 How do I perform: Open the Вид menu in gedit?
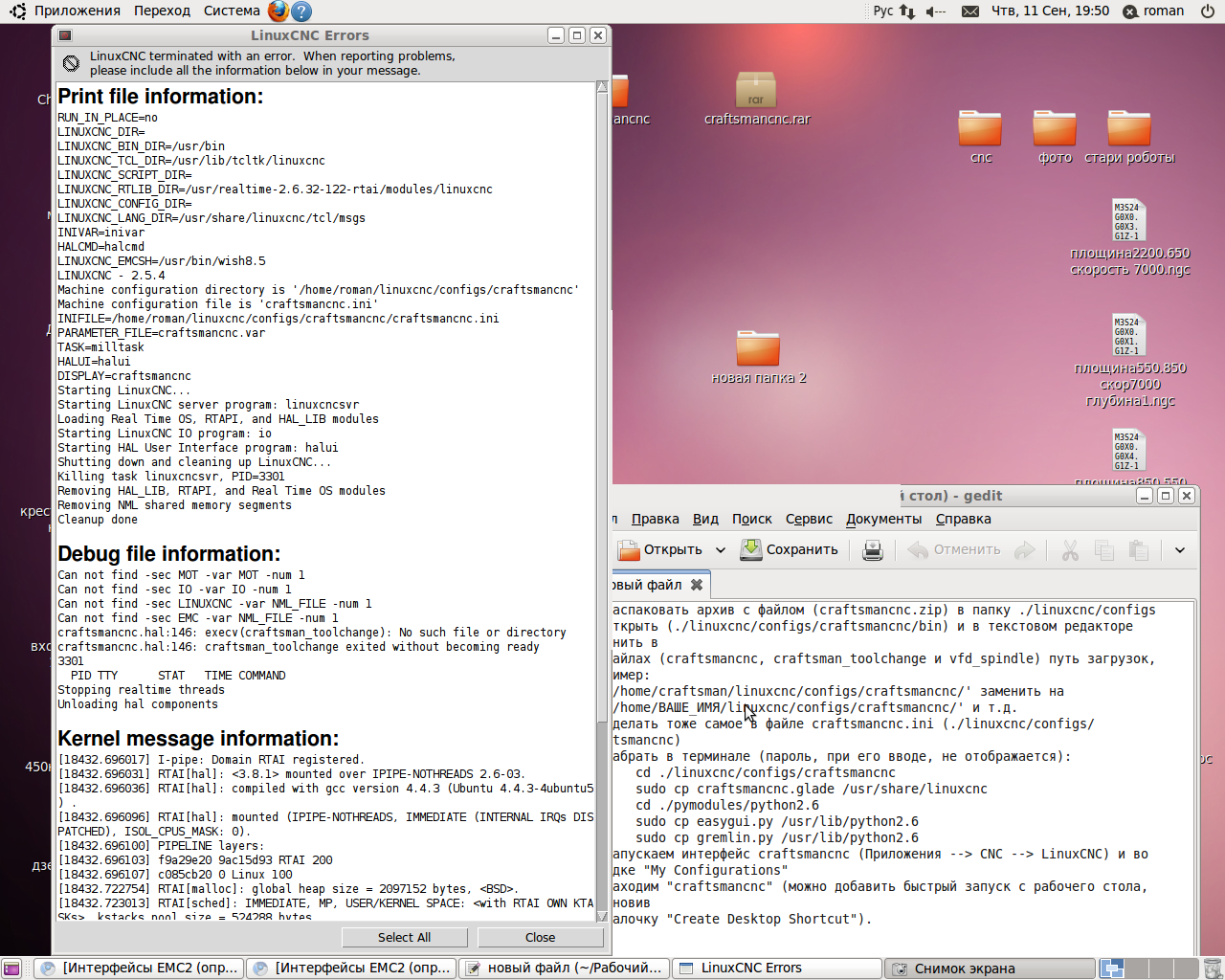tap(705, 520)
